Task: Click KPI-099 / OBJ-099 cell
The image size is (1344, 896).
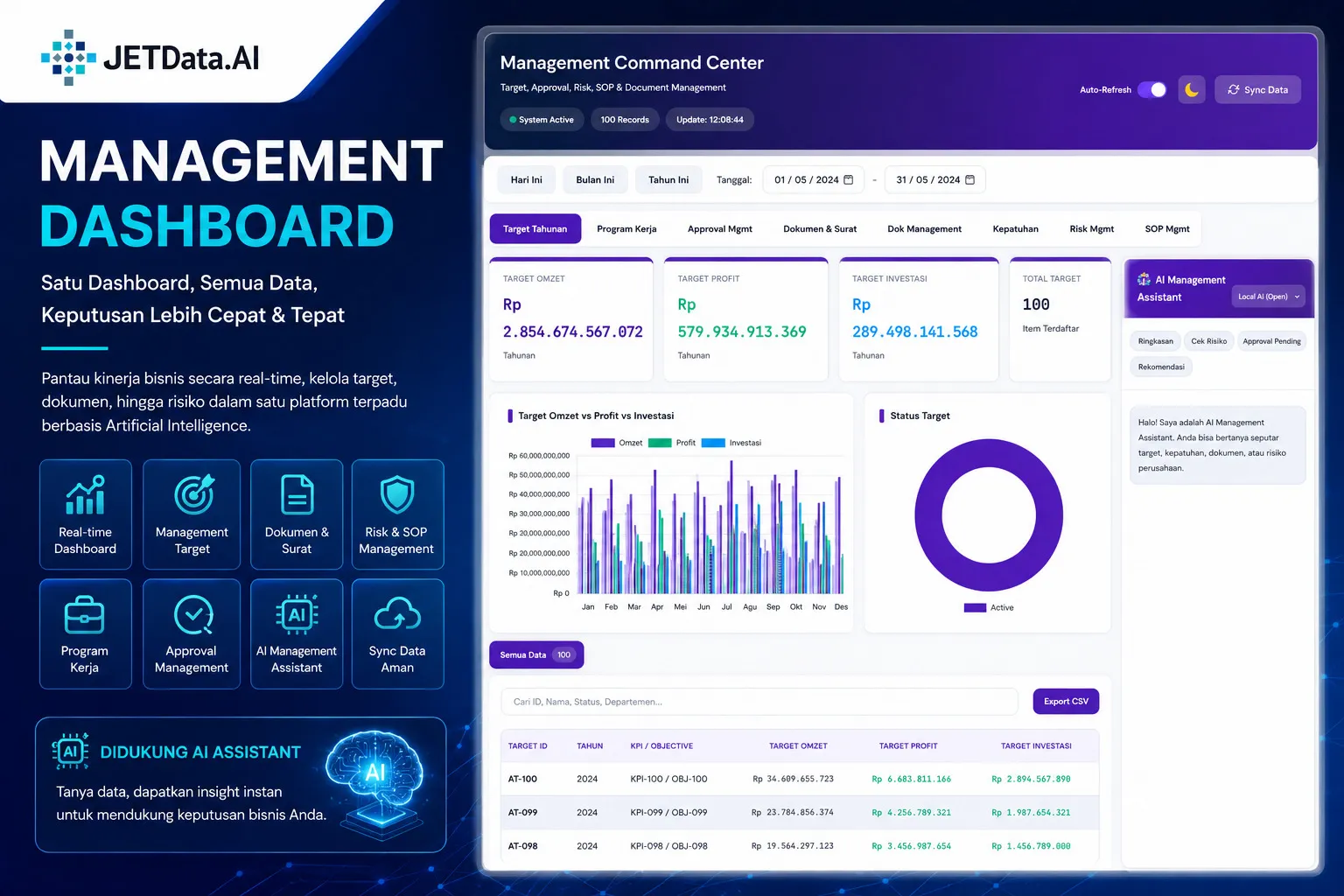Action: tap(668, 812)
